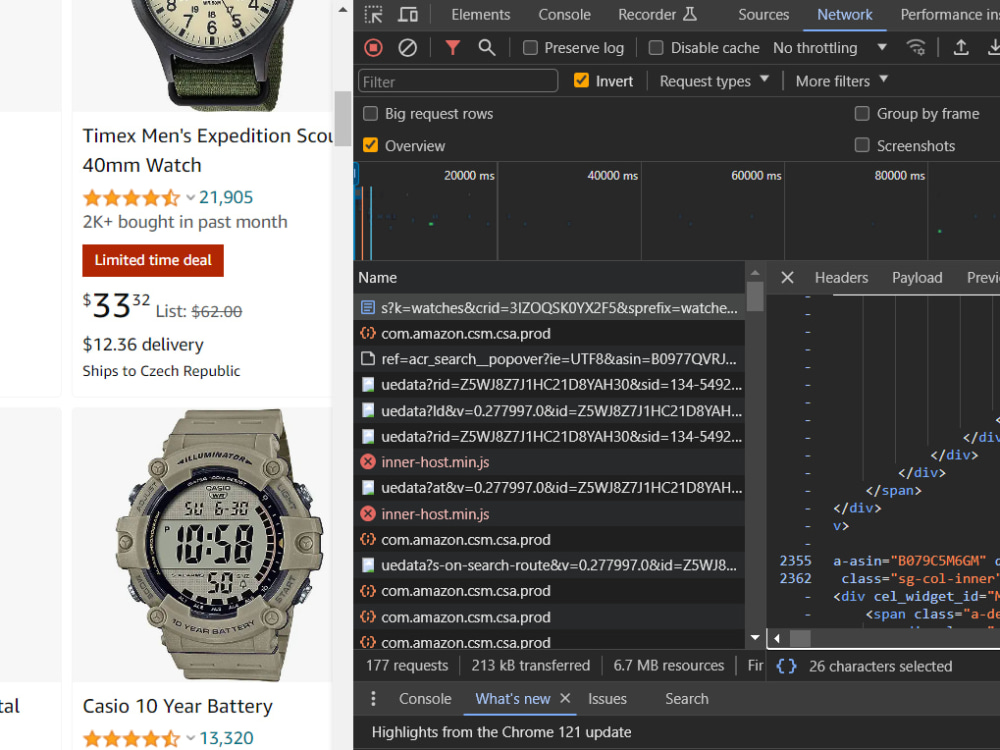
Task: Click the import HAR upload icon
Action: click(x=961, y=47)
